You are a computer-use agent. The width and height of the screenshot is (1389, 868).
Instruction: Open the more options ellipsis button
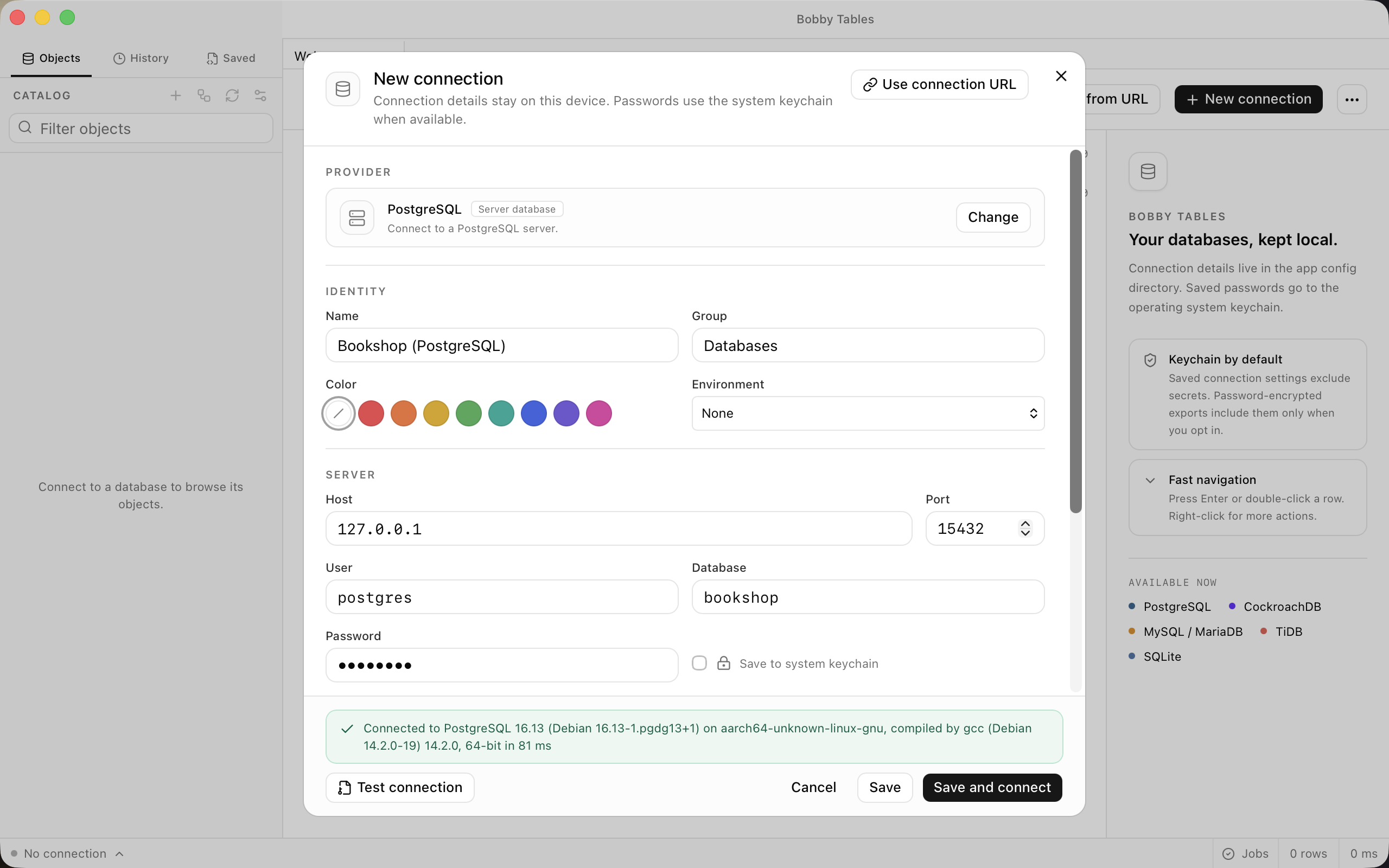click(1352, 99)
